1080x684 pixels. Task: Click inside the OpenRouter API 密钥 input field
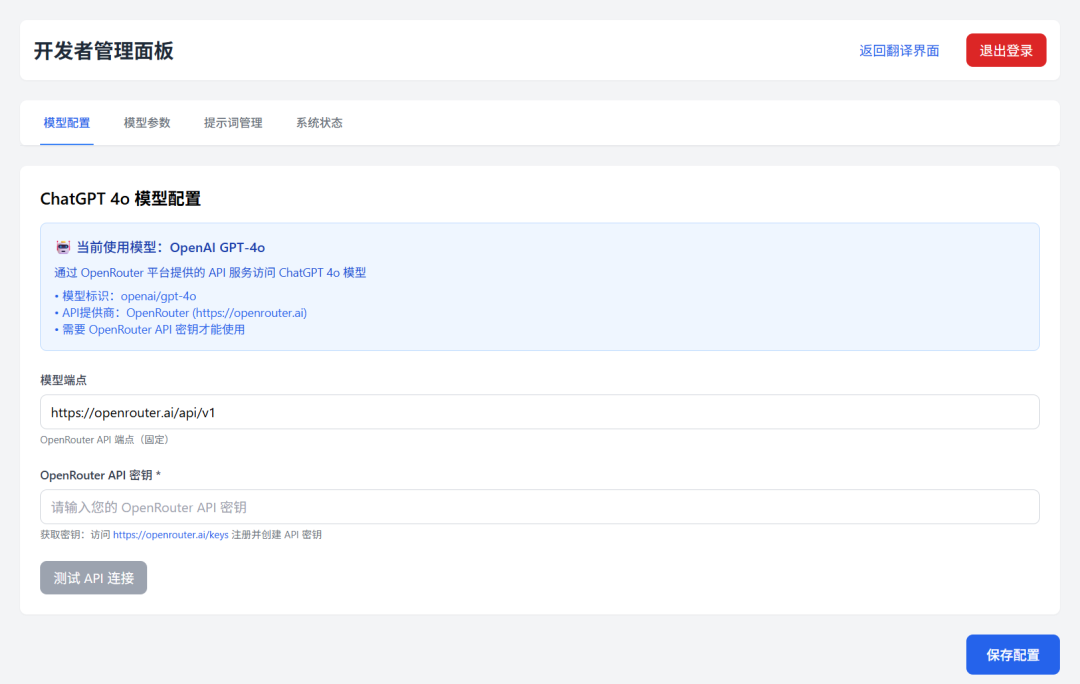pos(540,506)
